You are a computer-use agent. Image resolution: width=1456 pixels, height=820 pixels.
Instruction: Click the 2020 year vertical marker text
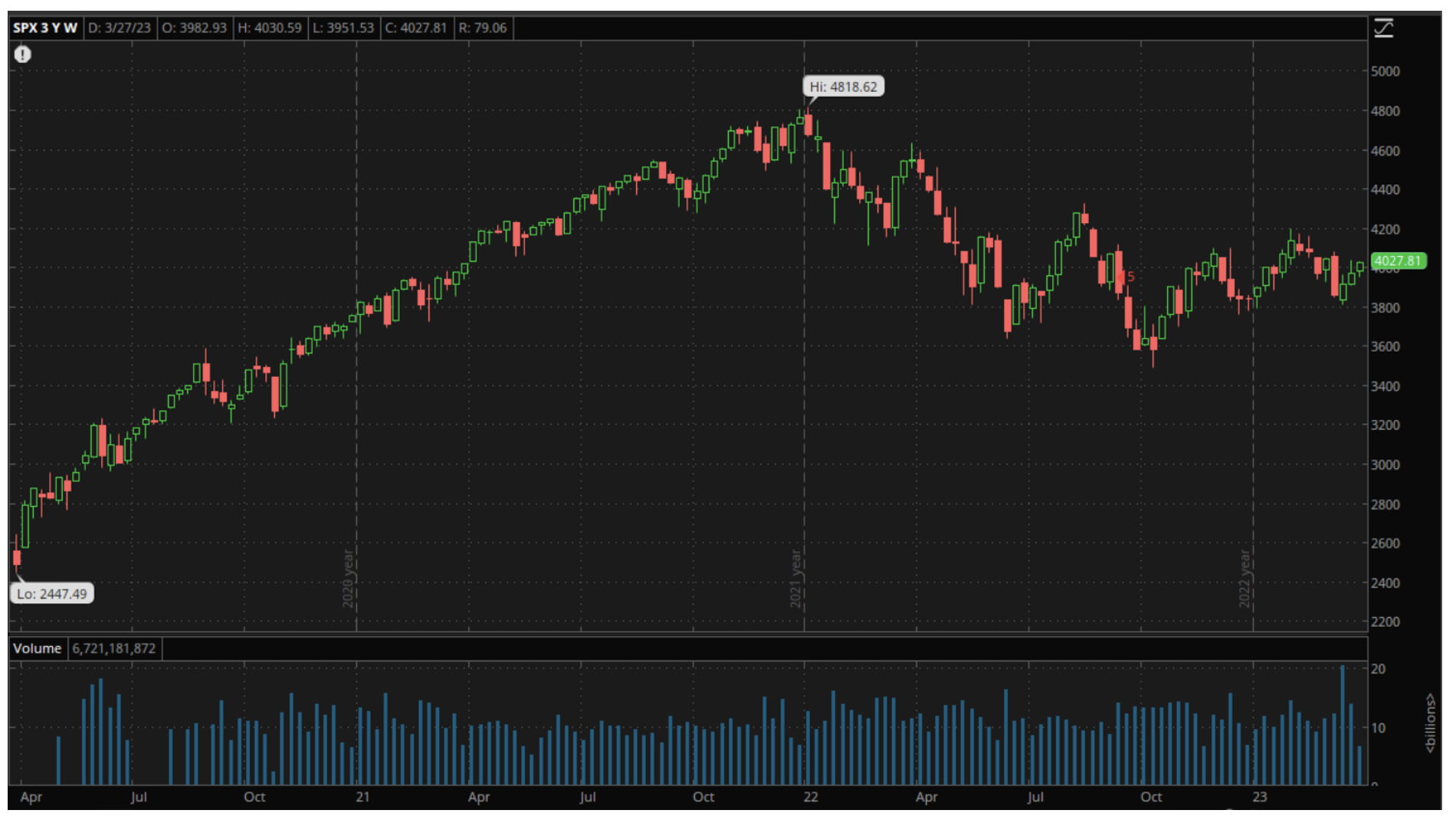tap(348, 579)
